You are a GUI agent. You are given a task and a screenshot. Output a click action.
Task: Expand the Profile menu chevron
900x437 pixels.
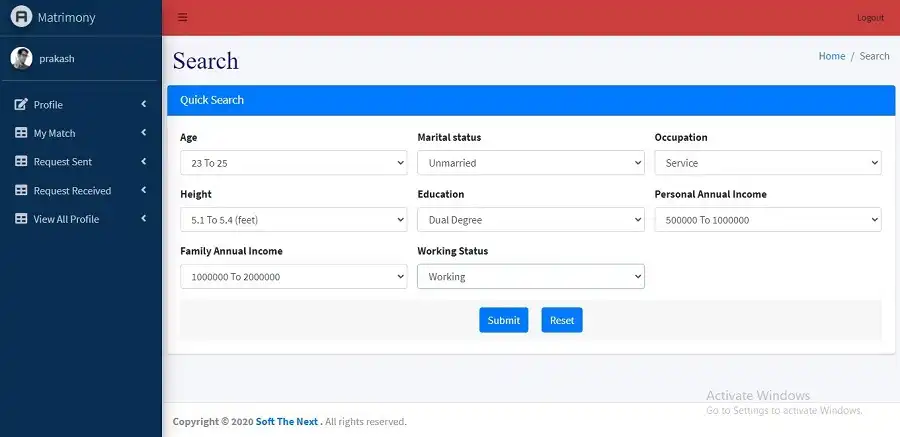[144, 104]
